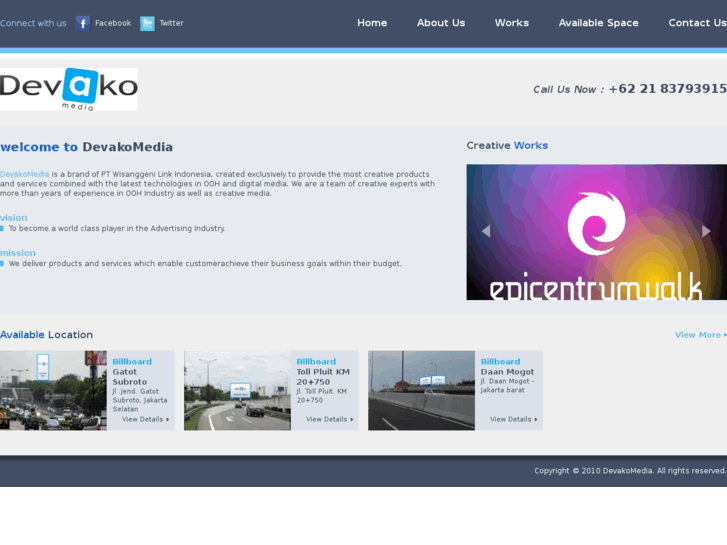
Task: Click the address 'Jl. Daan Mogot - Jakarta barat'
Action: point(508,385)
